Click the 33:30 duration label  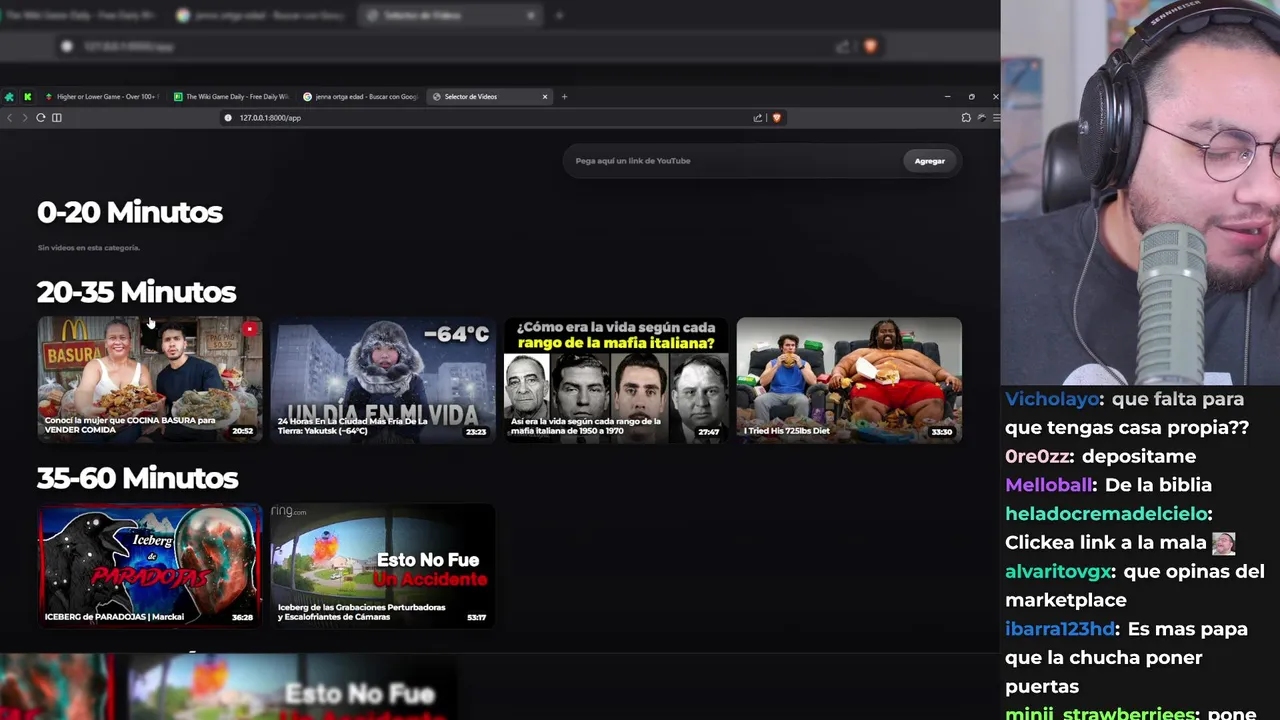click(942, 432)
